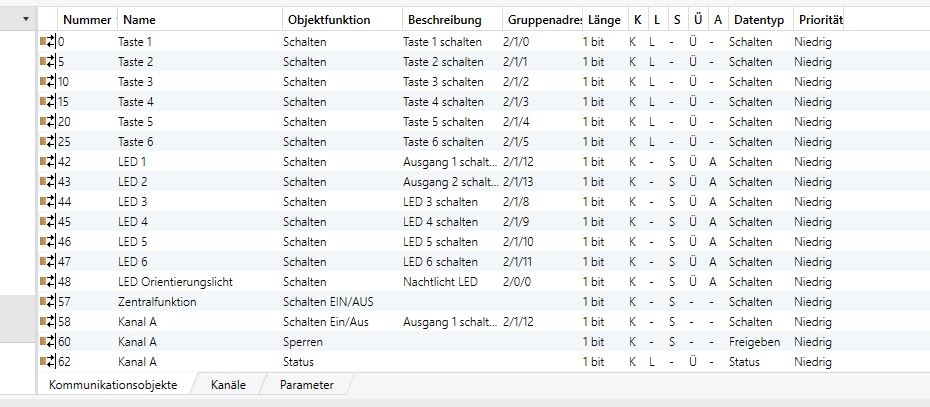The image size is (930, 407).
Task: Click the icon of object 45 LED 4
Action: coord(47,222)
